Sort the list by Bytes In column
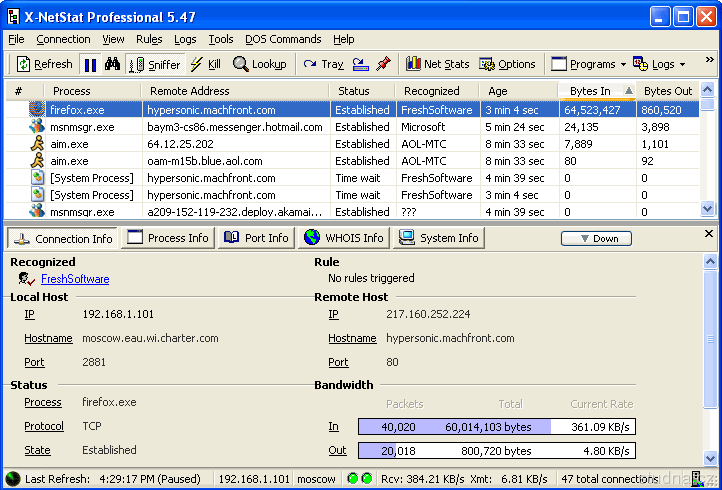722x490 pixels. click(590, 91)
